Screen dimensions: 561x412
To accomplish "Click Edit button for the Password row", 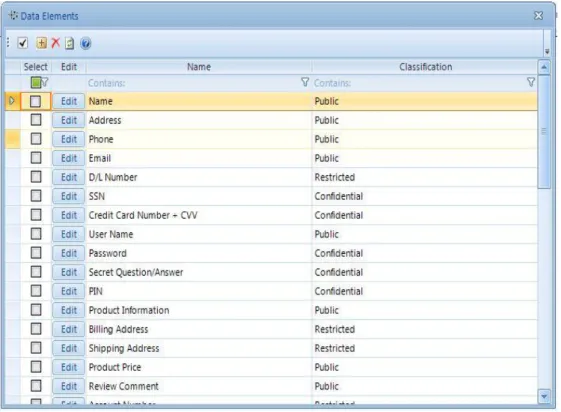I will 68,253.
